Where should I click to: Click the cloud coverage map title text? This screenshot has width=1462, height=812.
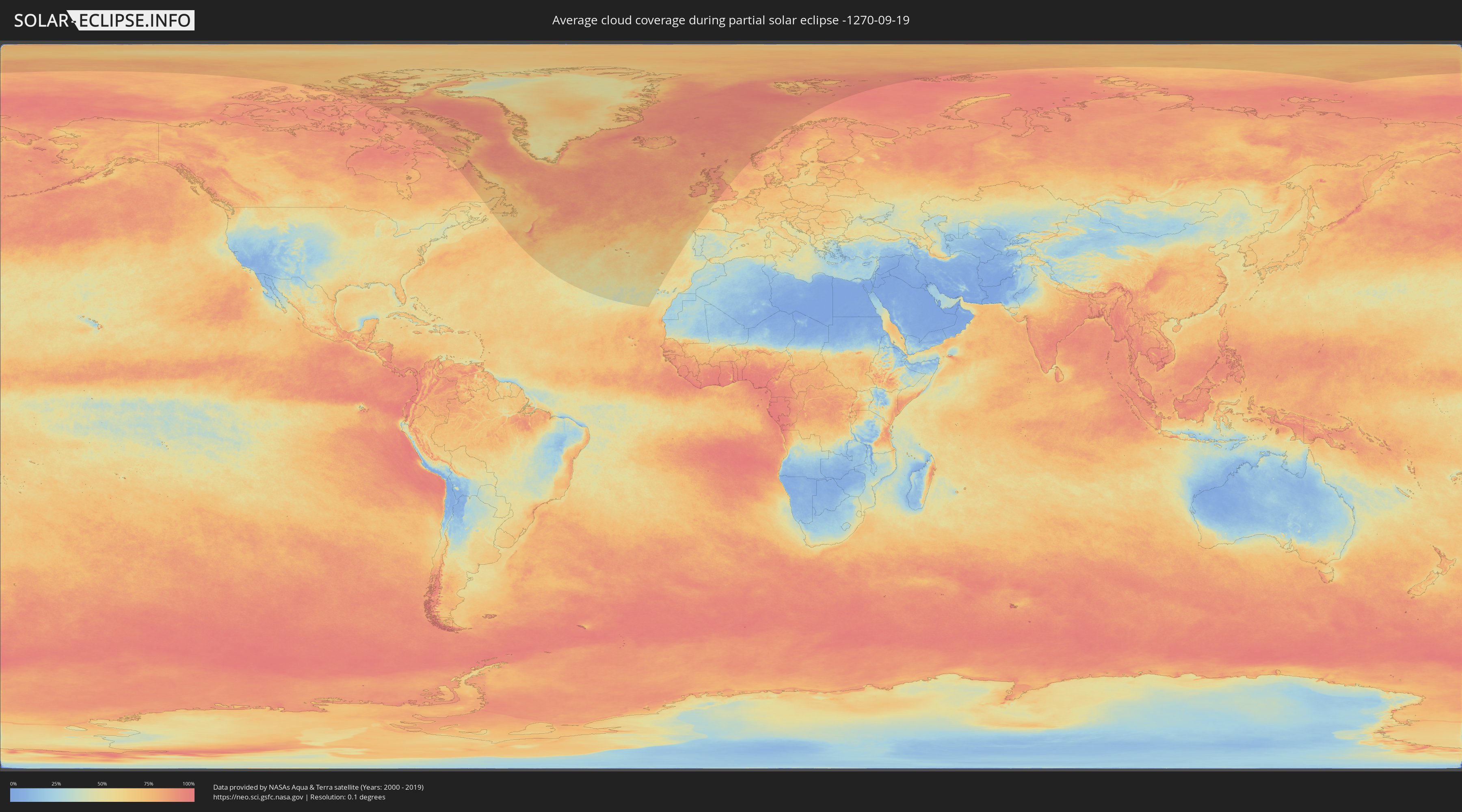731,20
